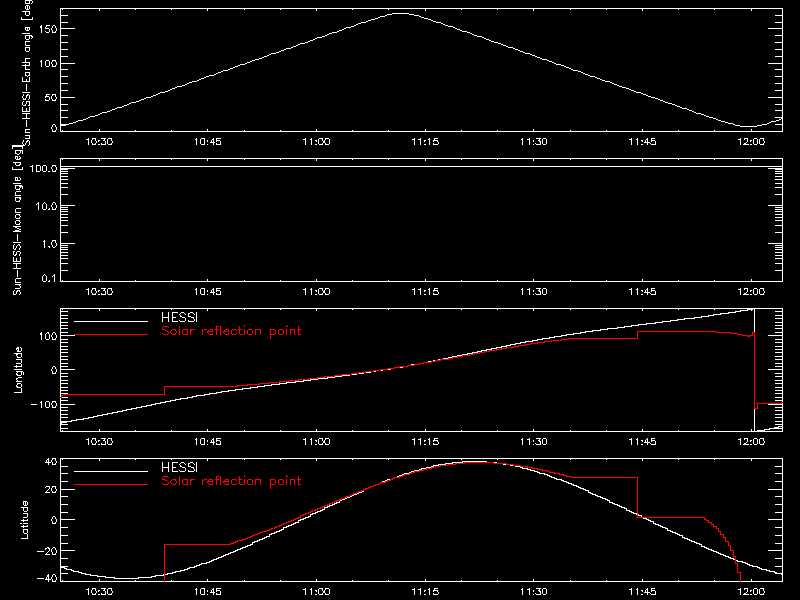This screenshot has height=600, width=800.
Task: Select the Longitude y-axis title
Action: [x=18, y=370]
